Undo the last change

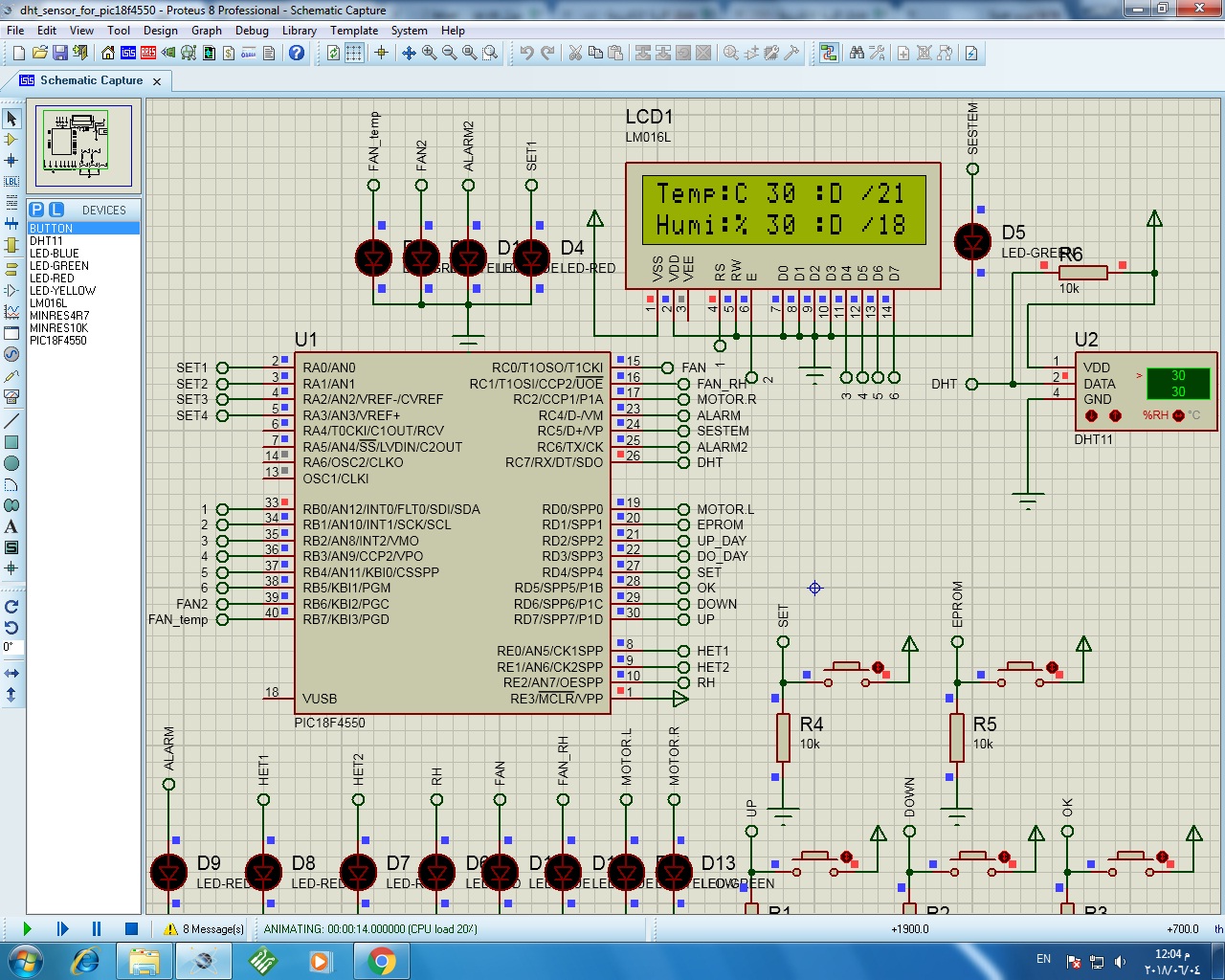tap(526, 54)
